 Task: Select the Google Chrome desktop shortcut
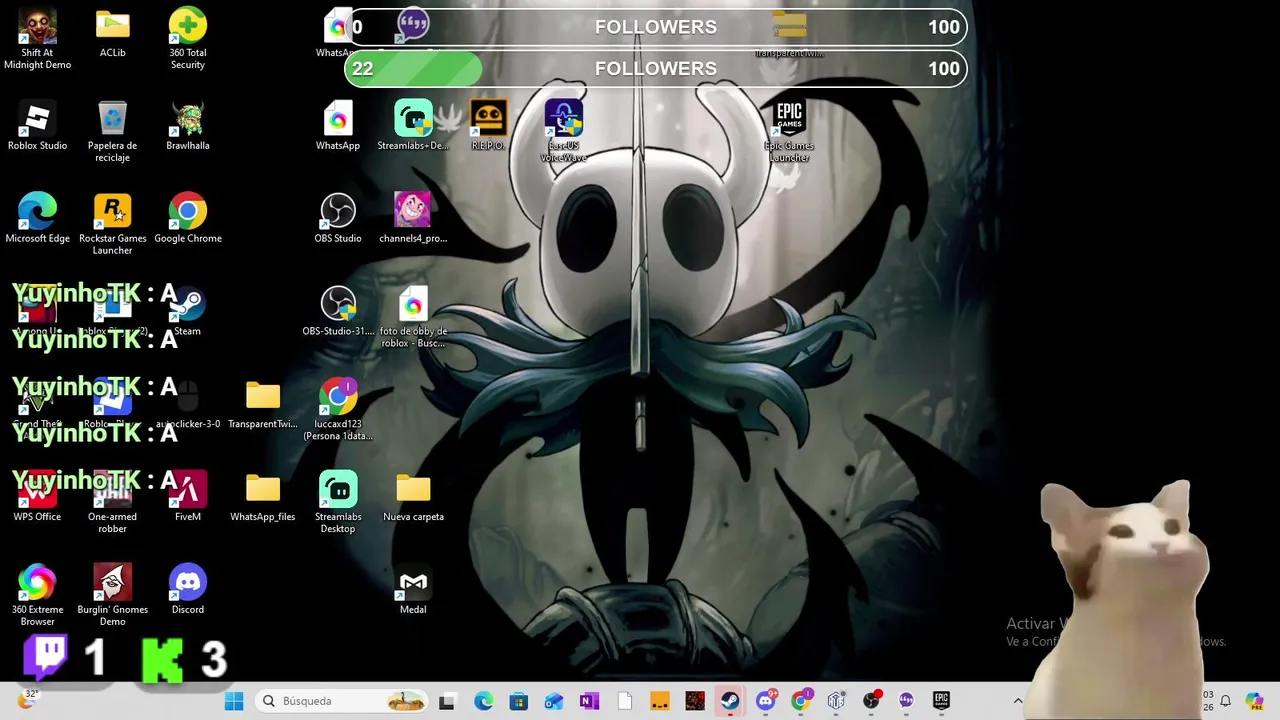point(187,219)
